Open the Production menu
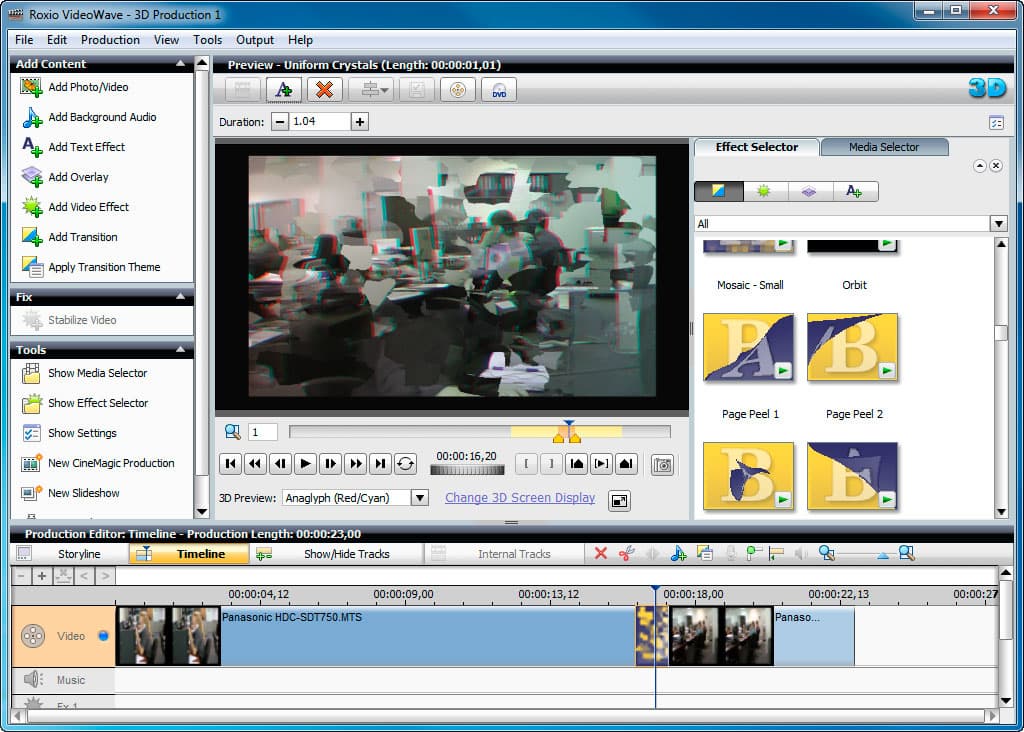Screen dimensions: 1024x732 pos(110,40)
